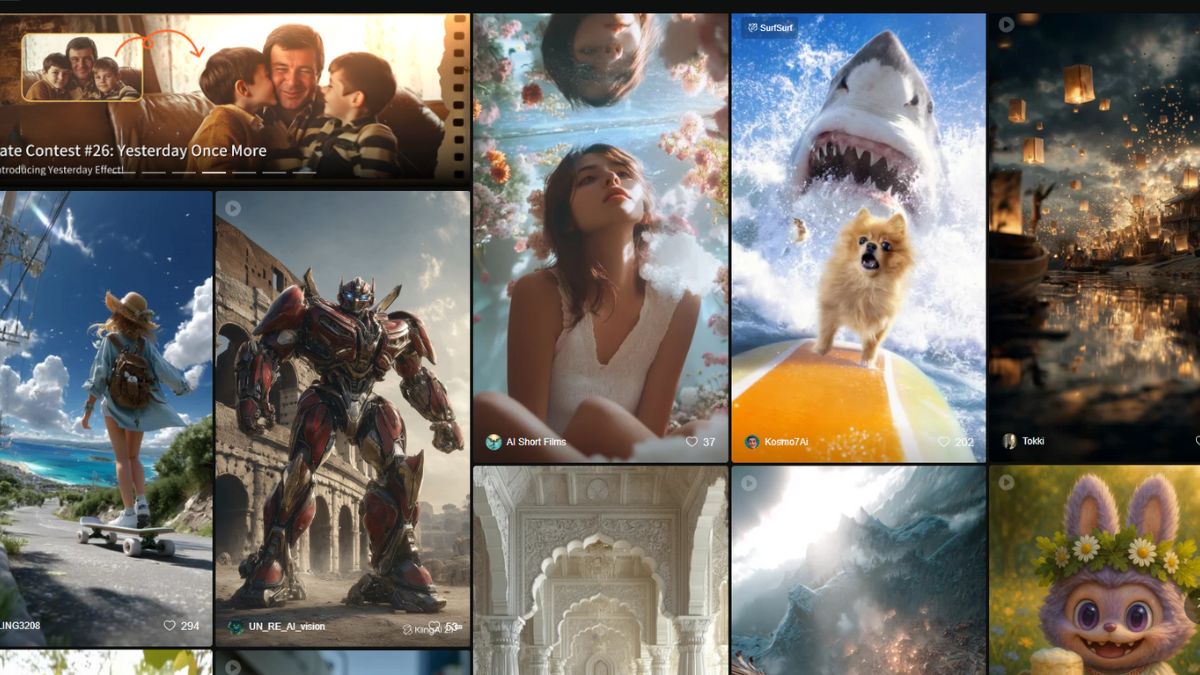Jump to the fifth banner slide indicator
Screen dimensions: 1200x675
pos(246,172)
